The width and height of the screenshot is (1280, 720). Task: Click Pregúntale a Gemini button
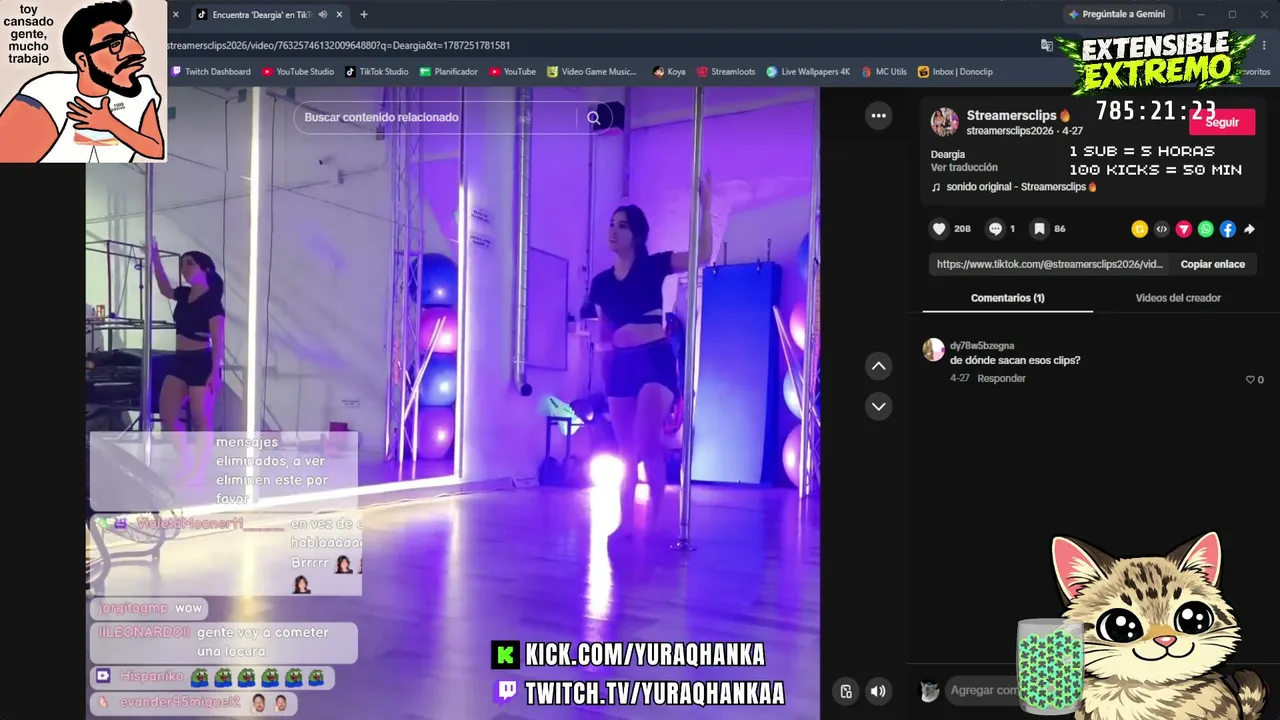pos(1115,14)
